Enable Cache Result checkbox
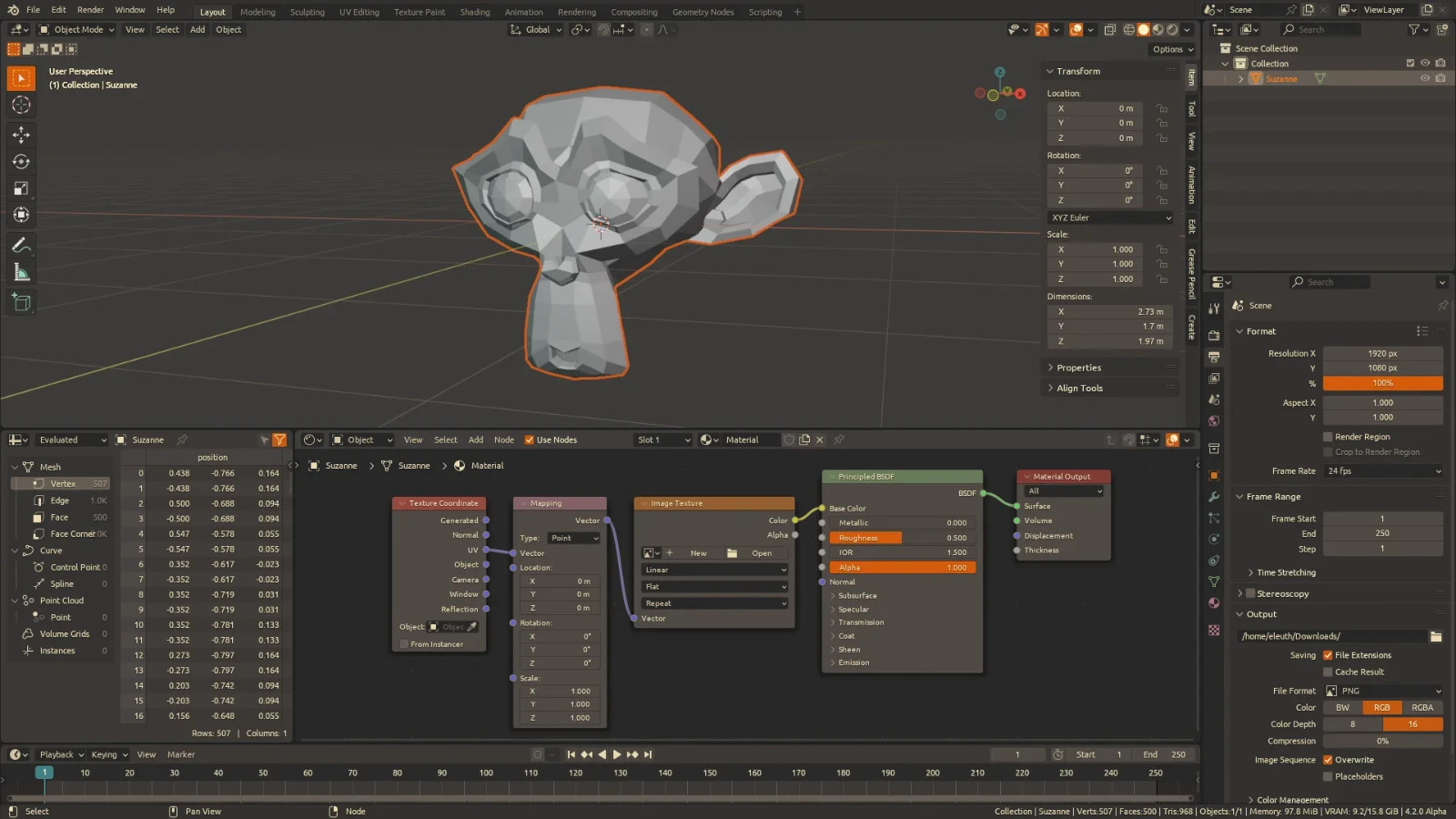Screen dimensions: 1456x819 (x=1328, y=672)
